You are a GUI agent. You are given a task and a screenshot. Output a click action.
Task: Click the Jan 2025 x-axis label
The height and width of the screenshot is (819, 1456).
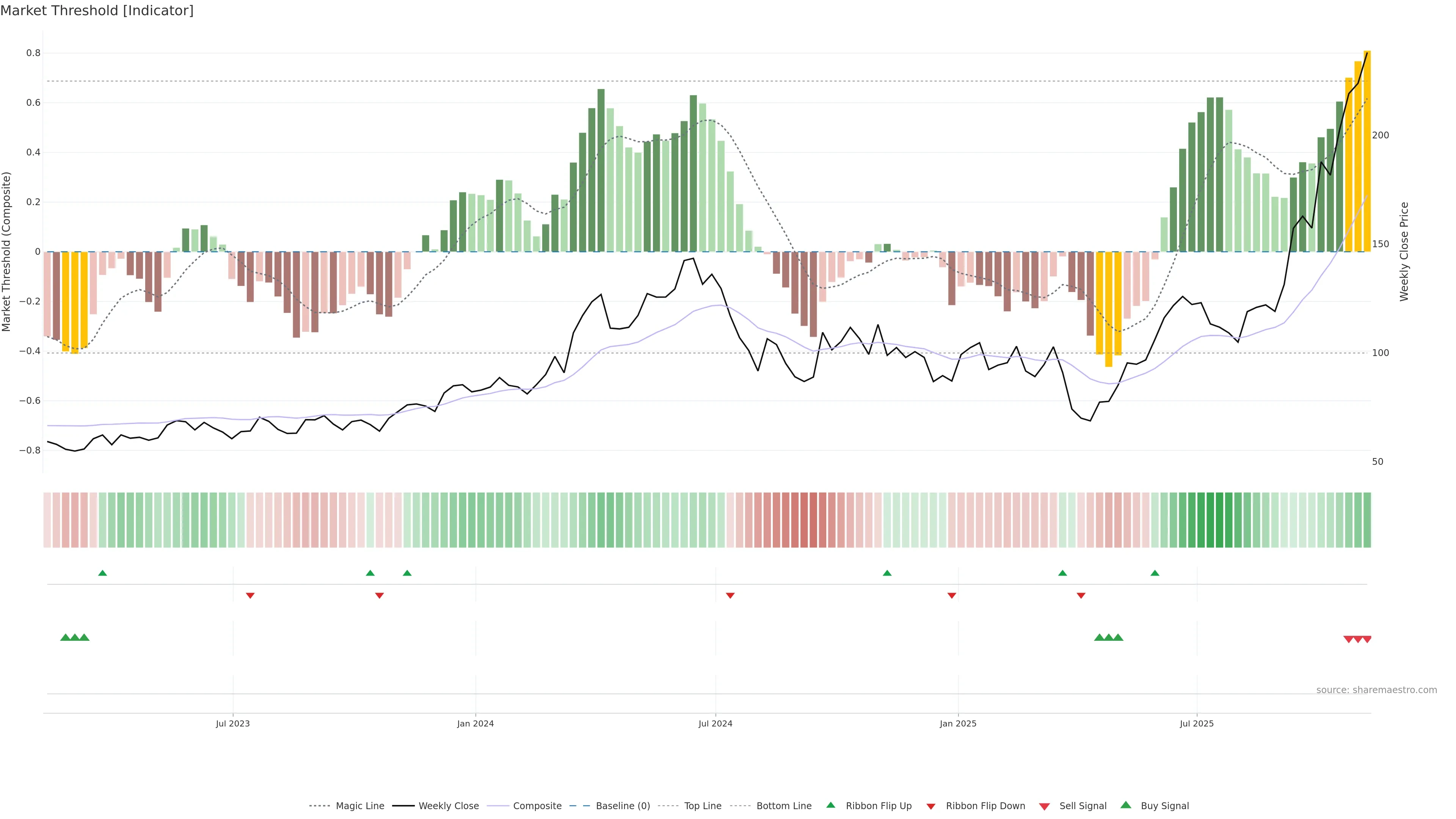957,723
